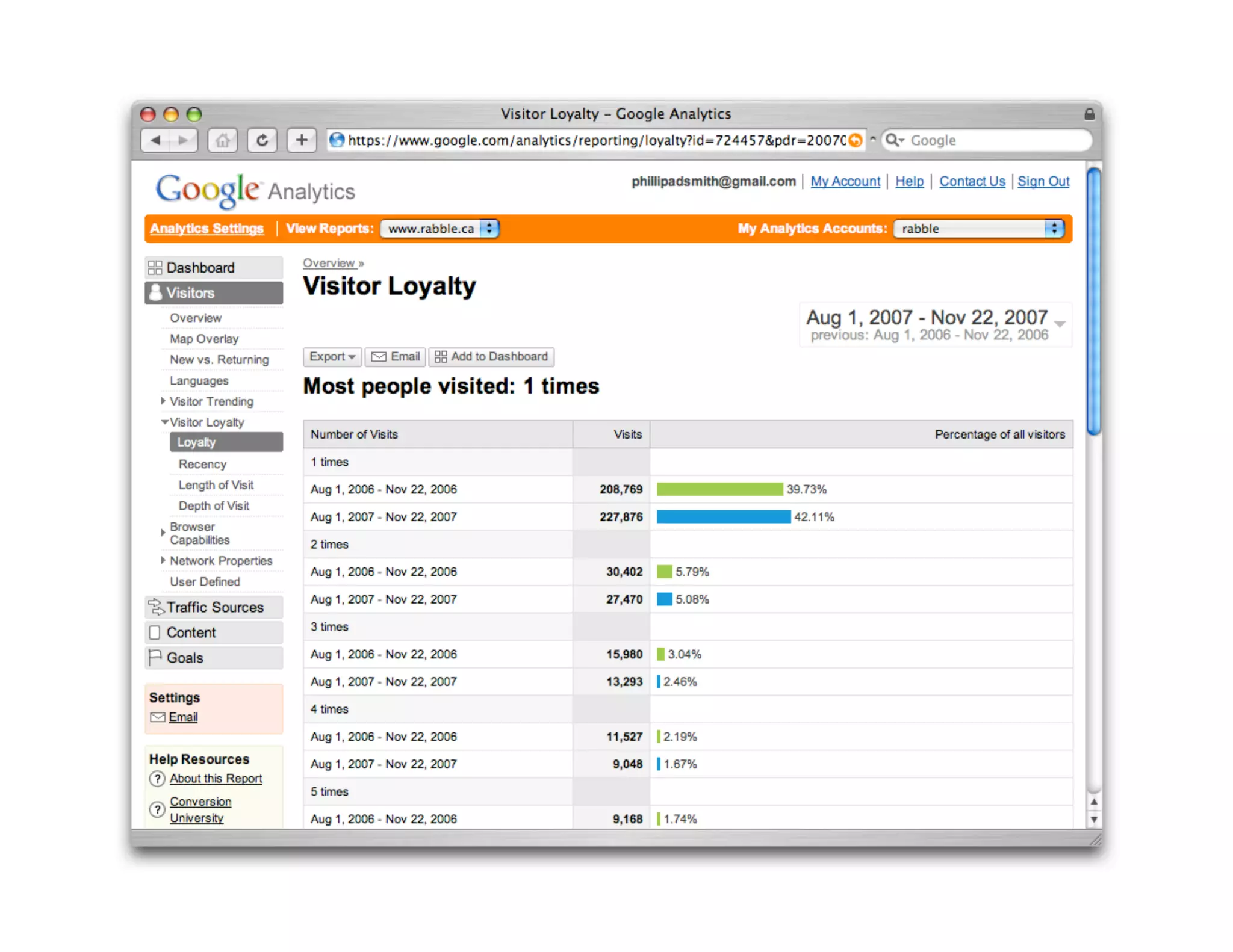Click the Overview breadcrumb link
The image size is (1233, 952).
click(x=329, y=263)
